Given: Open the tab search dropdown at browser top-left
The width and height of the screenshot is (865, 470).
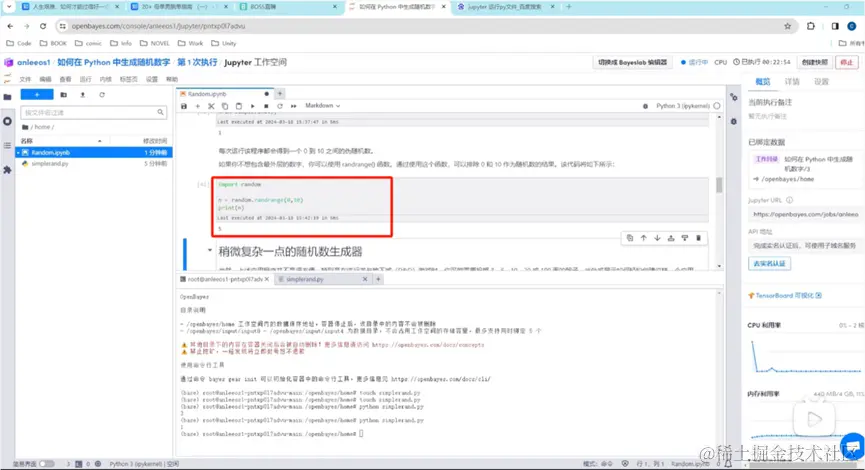Looking at the screenshot, I should click(x=9, y=7).
